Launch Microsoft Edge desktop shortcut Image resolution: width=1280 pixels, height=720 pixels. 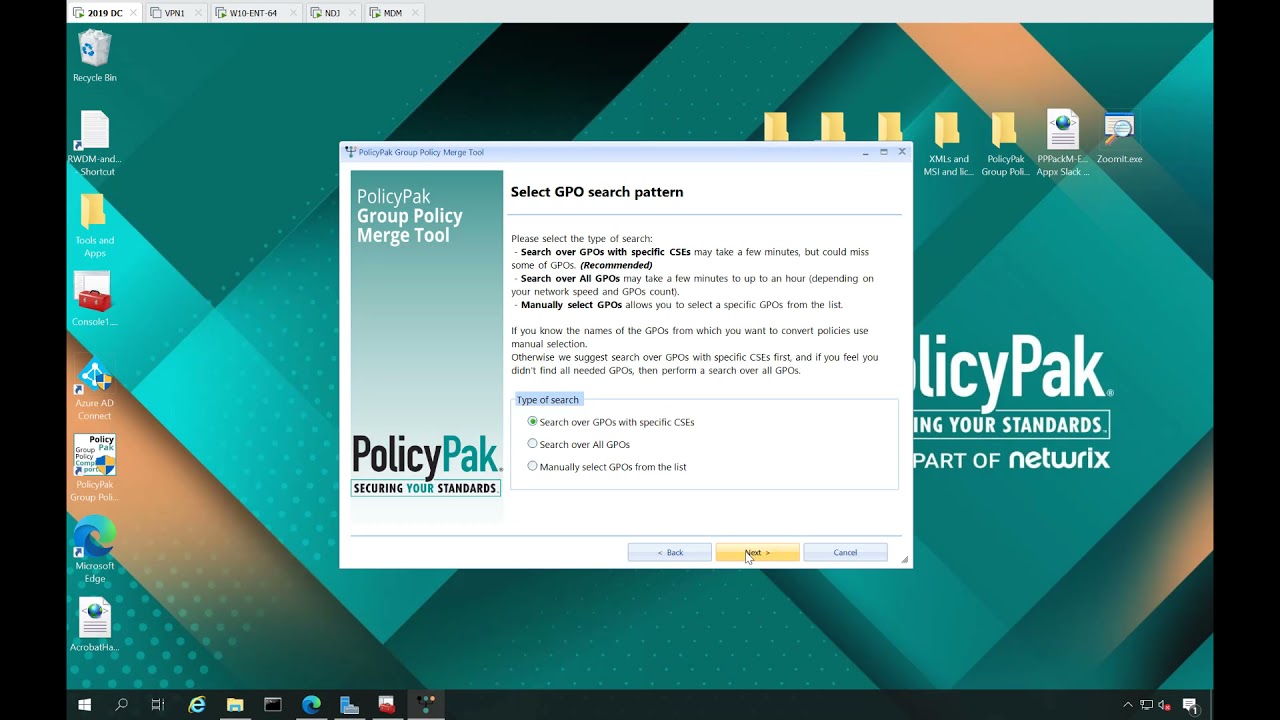pyautogui.click(x=94, y=550)
